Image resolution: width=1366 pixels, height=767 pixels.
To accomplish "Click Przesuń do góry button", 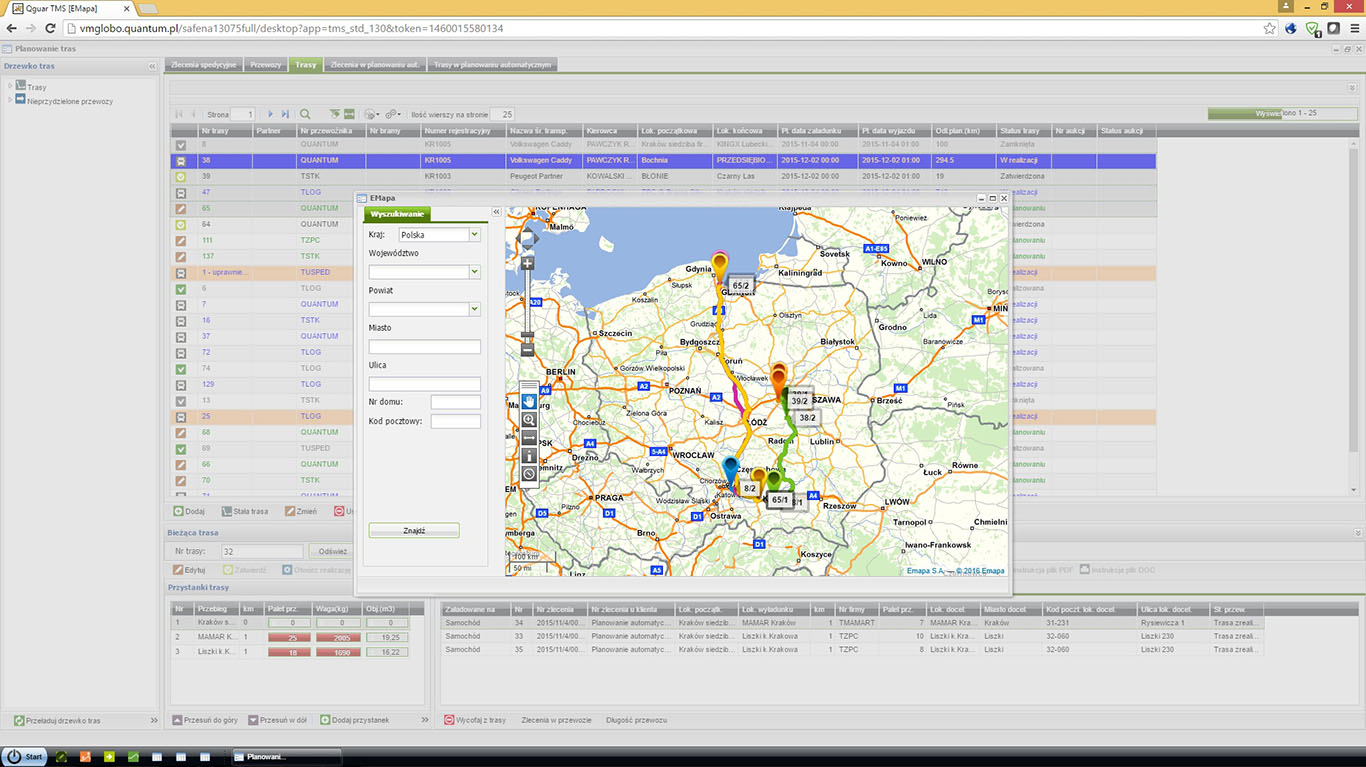I will tap(205, 720).
